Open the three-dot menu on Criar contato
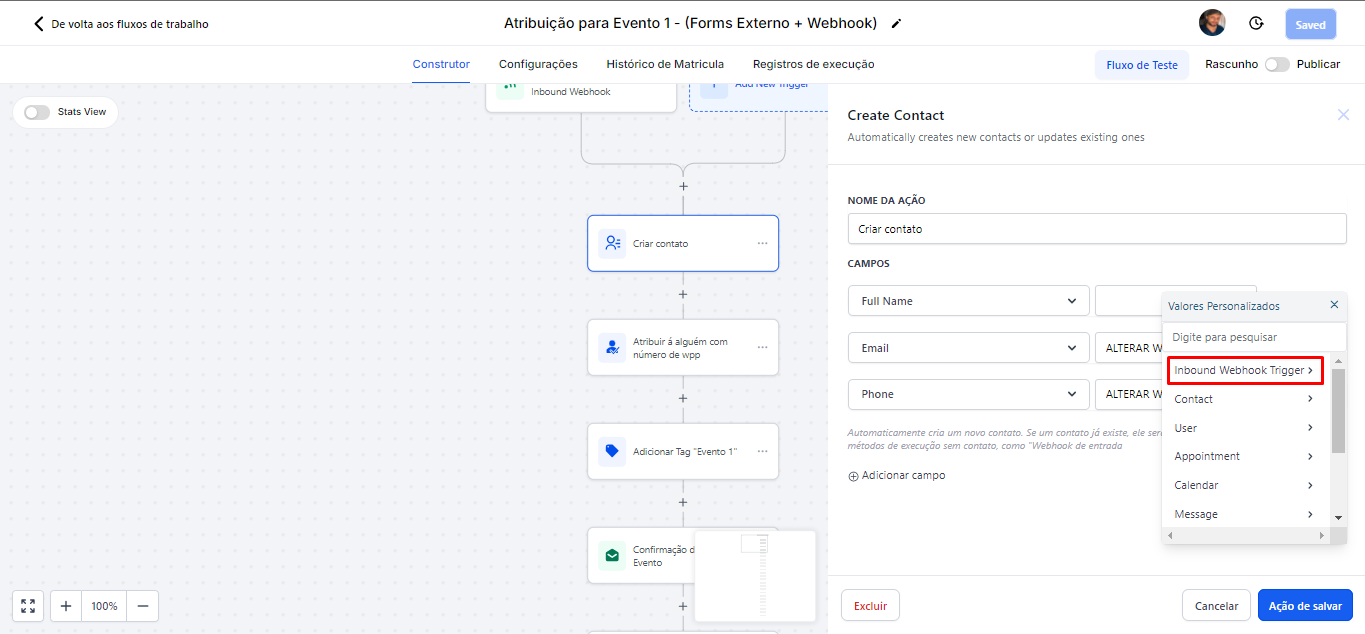Viewport: 1365px width, 634px height. click(762, 243)
